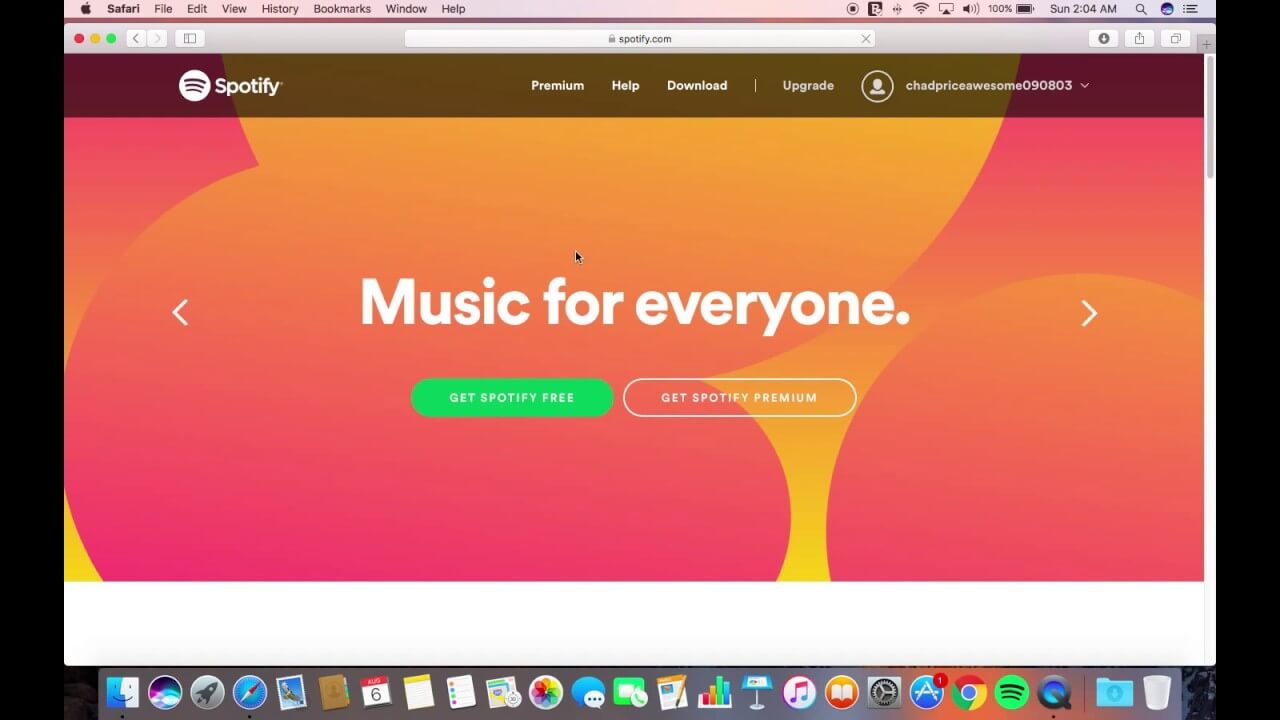Image resolution: width=1280 pixels, height=720 pixels.
Task: Open the Premium link in header
Action: tap(557, 86)
